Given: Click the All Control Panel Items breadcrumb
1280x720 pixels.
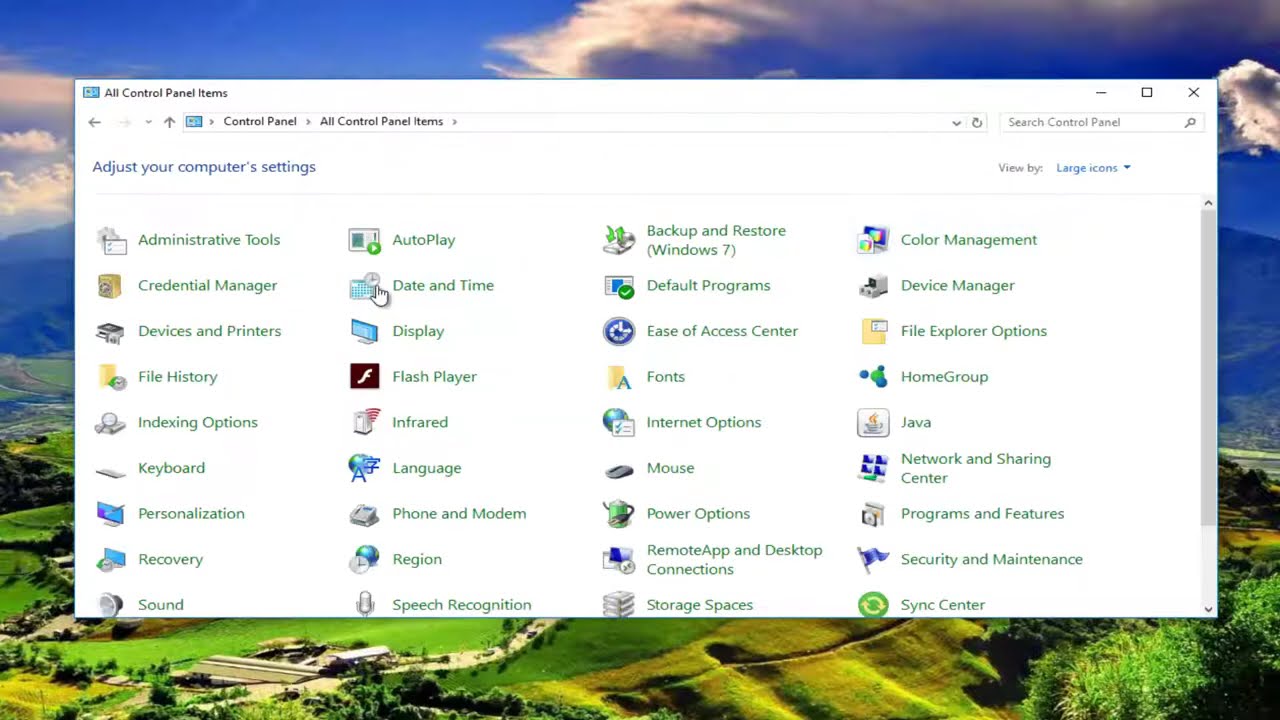Looking at the screenshot, I should coord(381,121).
